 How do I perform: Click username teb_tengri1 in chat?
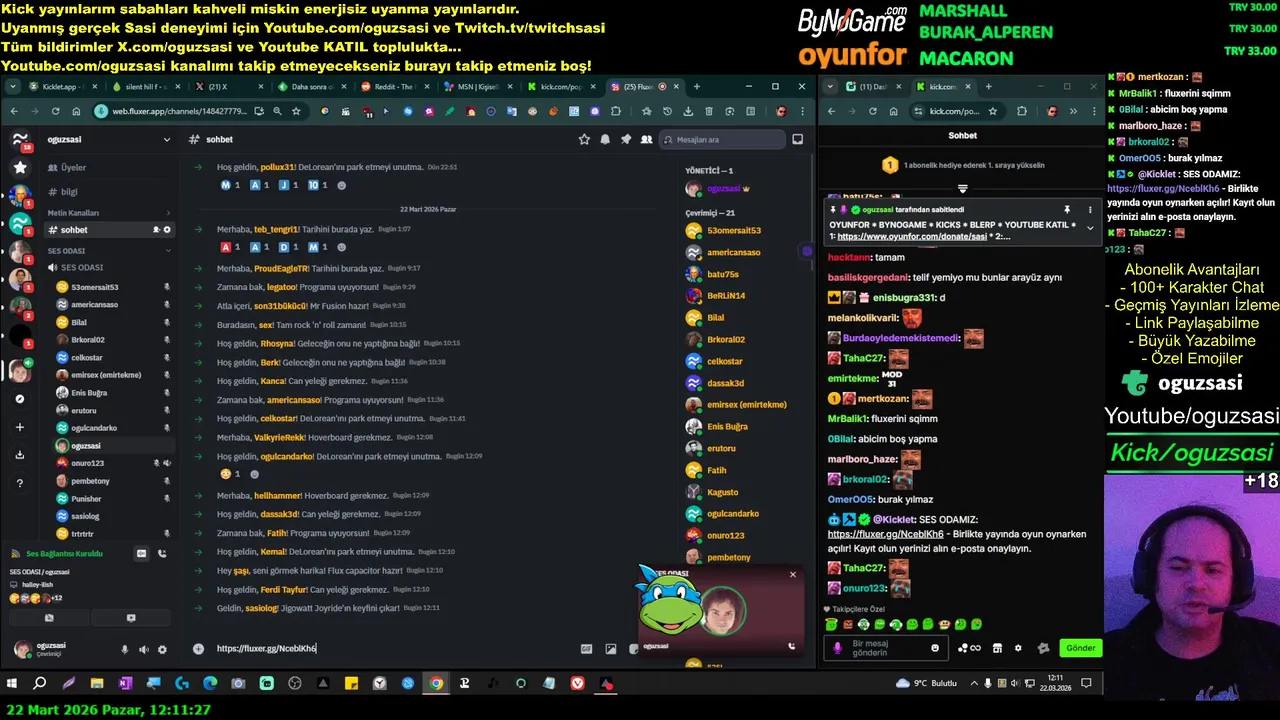(275, 229)
